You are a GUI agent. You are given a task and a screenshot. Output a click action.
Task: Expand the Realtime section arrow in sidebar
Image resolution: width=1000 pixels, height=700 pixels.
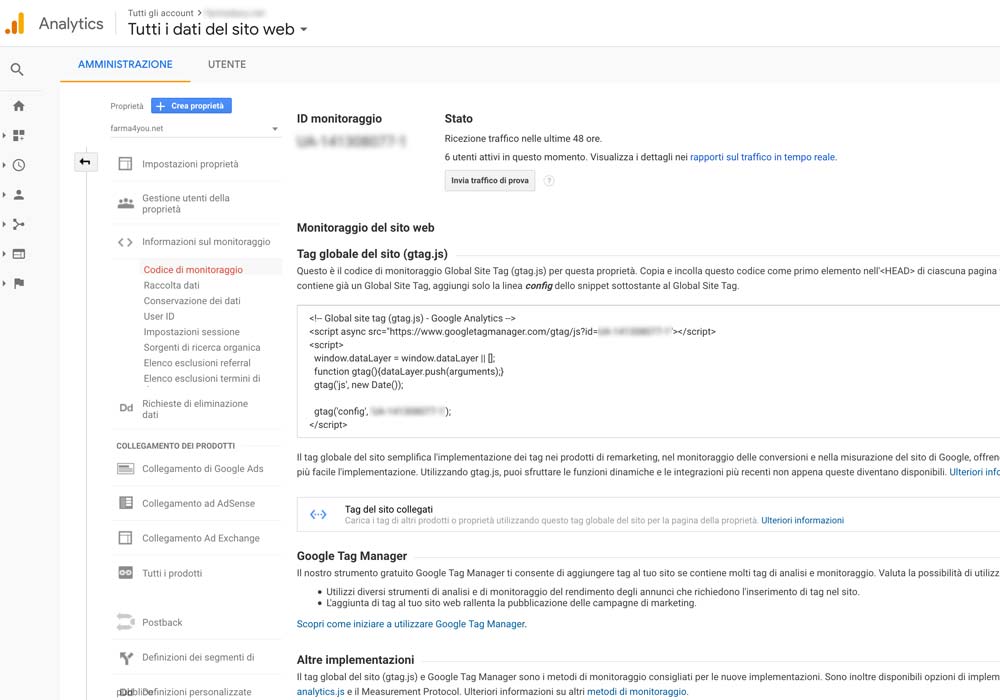pos(4,165)
